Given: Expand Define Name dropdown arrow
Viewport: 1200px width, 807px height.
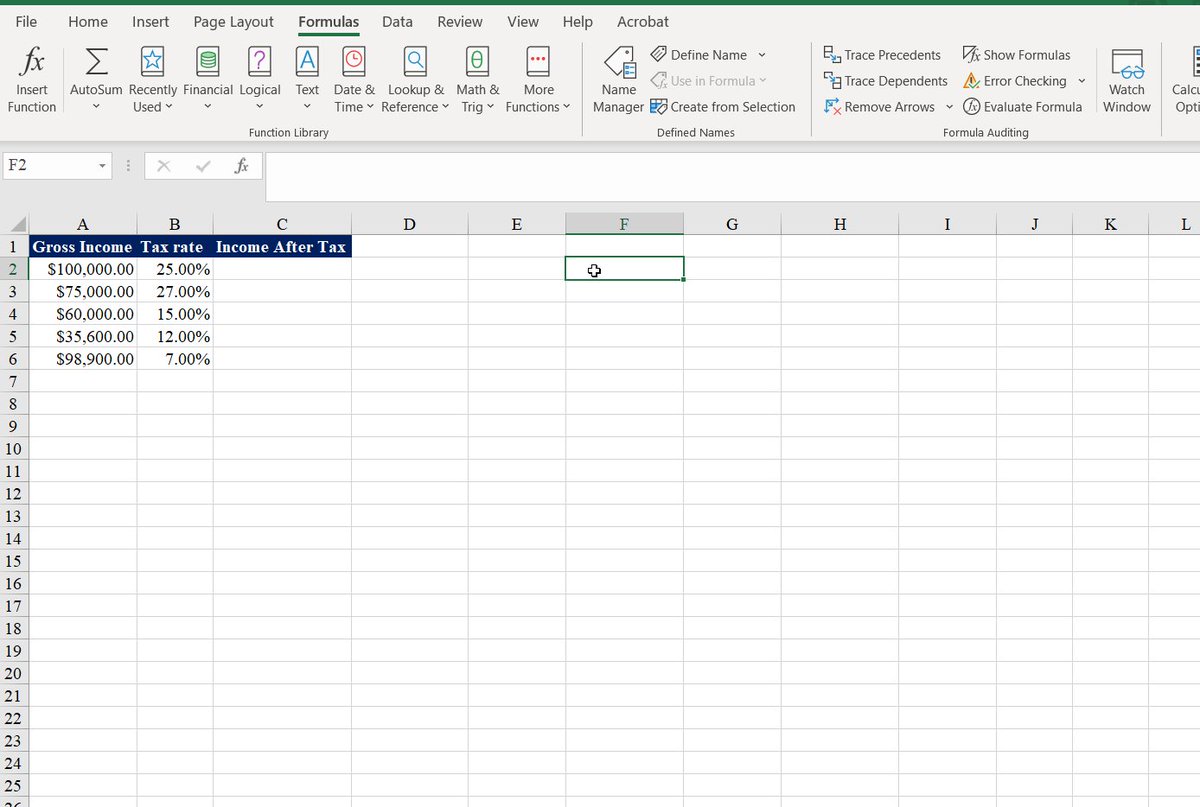Looking at the screenshot, I should coord(762,55).
